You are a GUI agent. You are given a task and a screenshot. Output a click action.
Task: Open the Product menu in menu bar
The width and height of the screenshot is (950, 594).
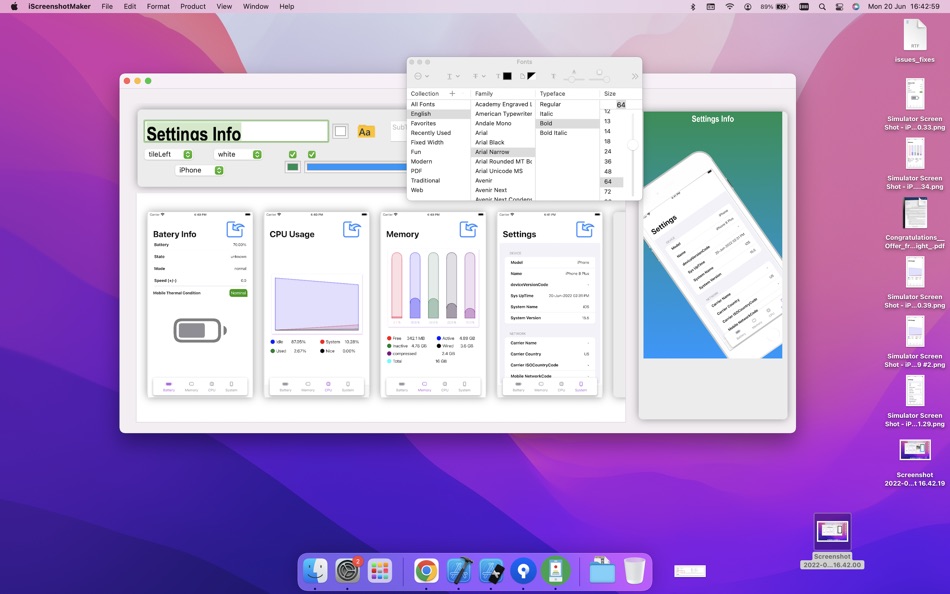point(192,6)
